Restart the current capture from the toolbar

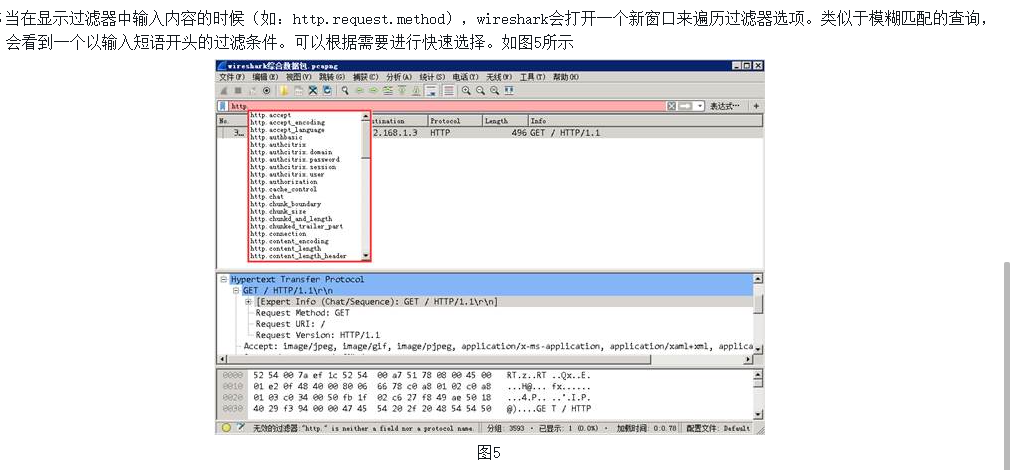[252, 90]
